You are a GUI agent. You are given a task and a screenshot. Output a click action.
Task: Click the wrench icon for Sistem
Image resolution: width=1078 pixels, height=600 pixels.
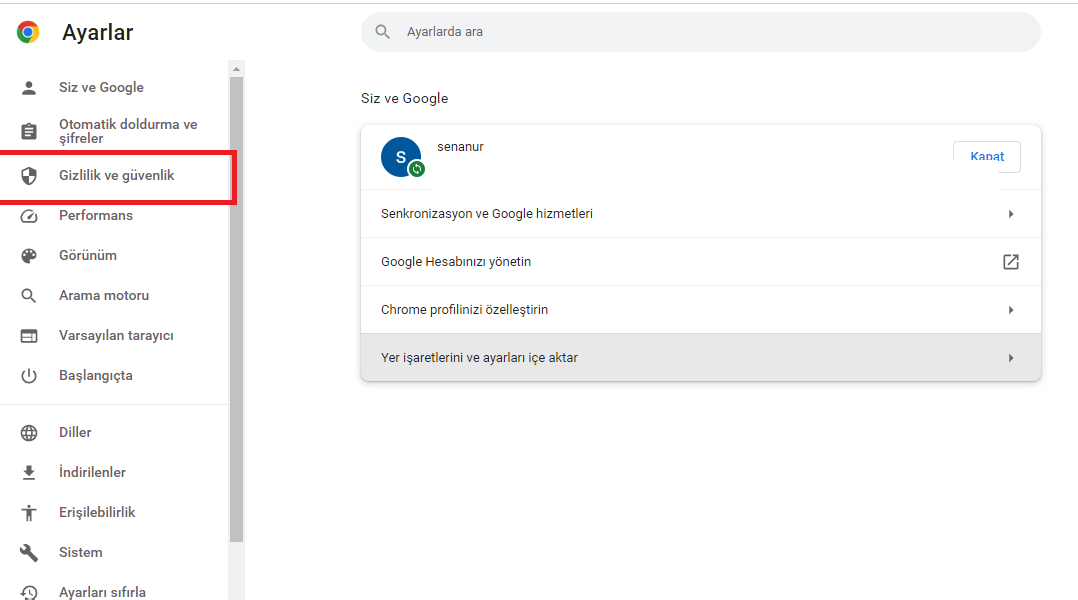[x=29, y=552]
